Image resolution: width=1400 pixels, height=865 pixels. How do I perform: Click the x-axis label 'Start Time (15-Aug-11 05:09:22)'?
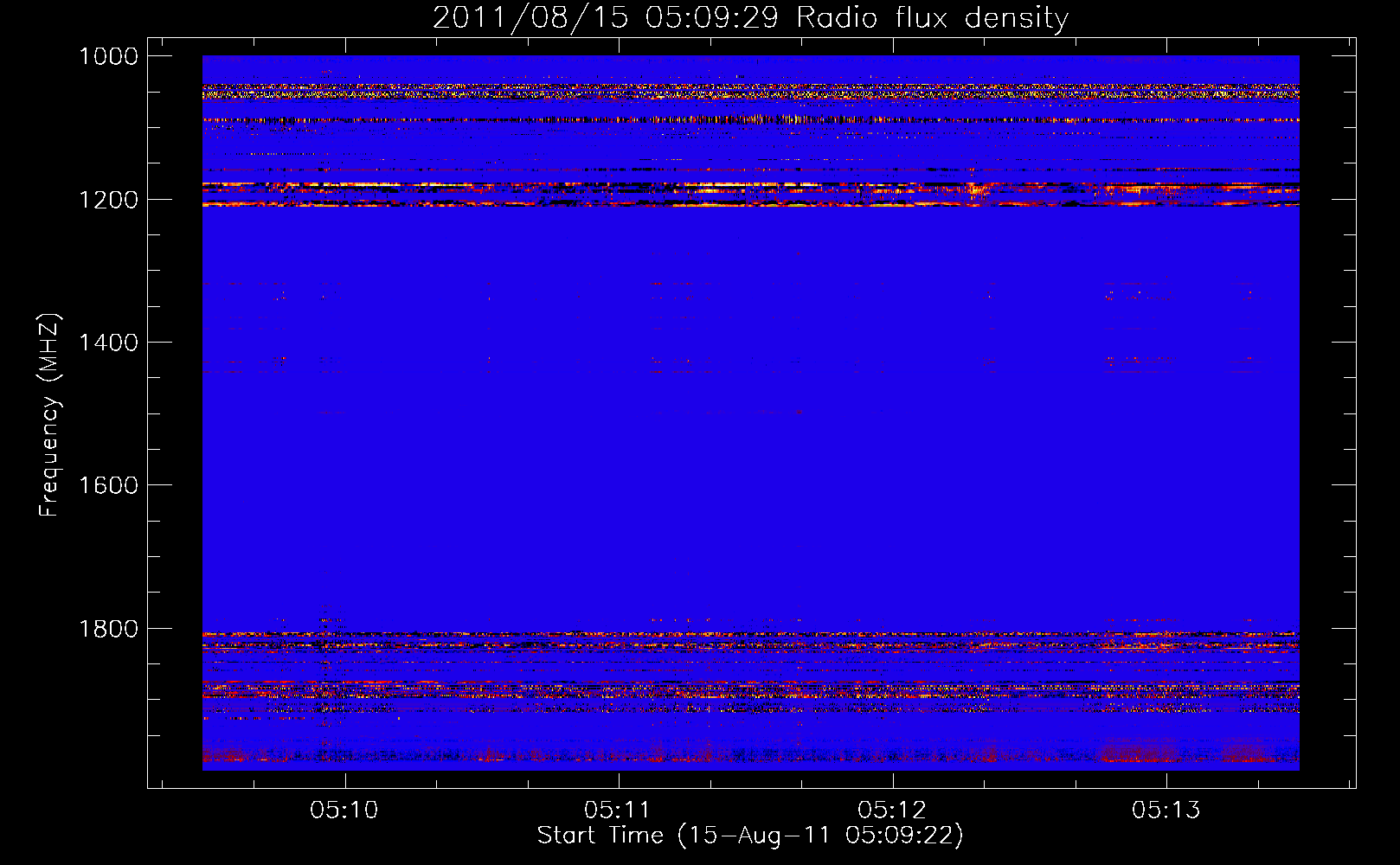coord(750,836)
